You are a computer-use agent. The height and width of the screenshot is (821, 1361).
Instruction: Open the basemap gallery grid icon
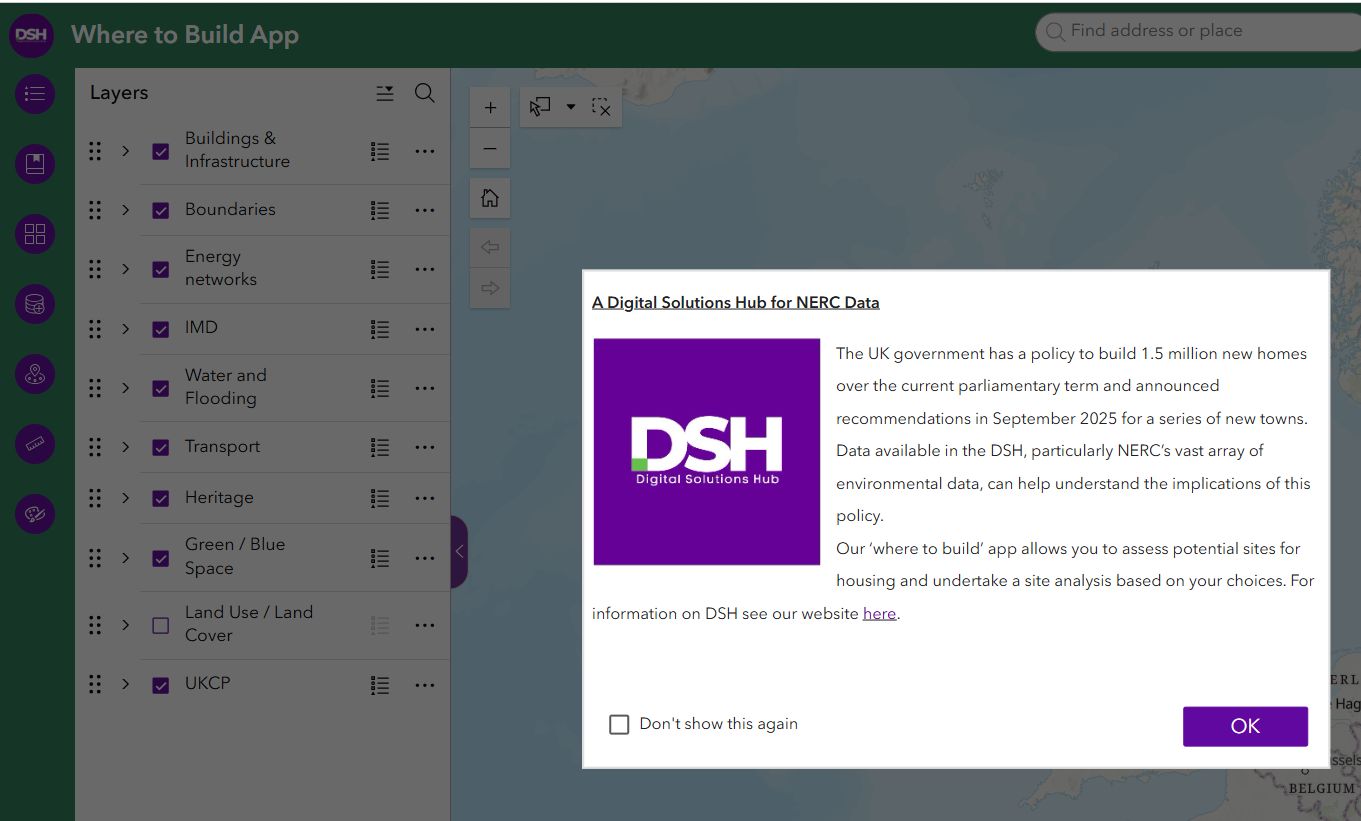click(x=35, y=234)
